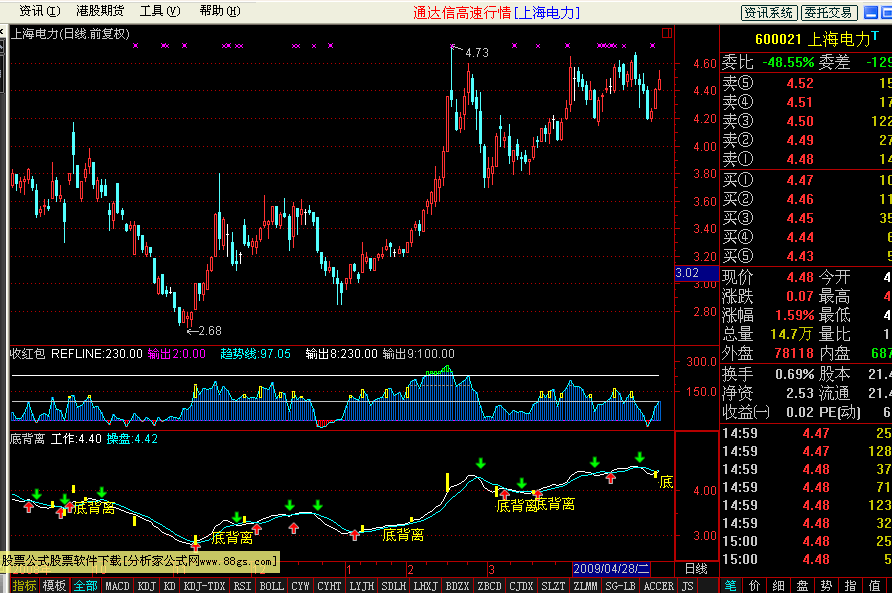Click the 收红包 REFLINE:230.00 indicator label
This screenshot has width=892, height=593.
point(76,354)
